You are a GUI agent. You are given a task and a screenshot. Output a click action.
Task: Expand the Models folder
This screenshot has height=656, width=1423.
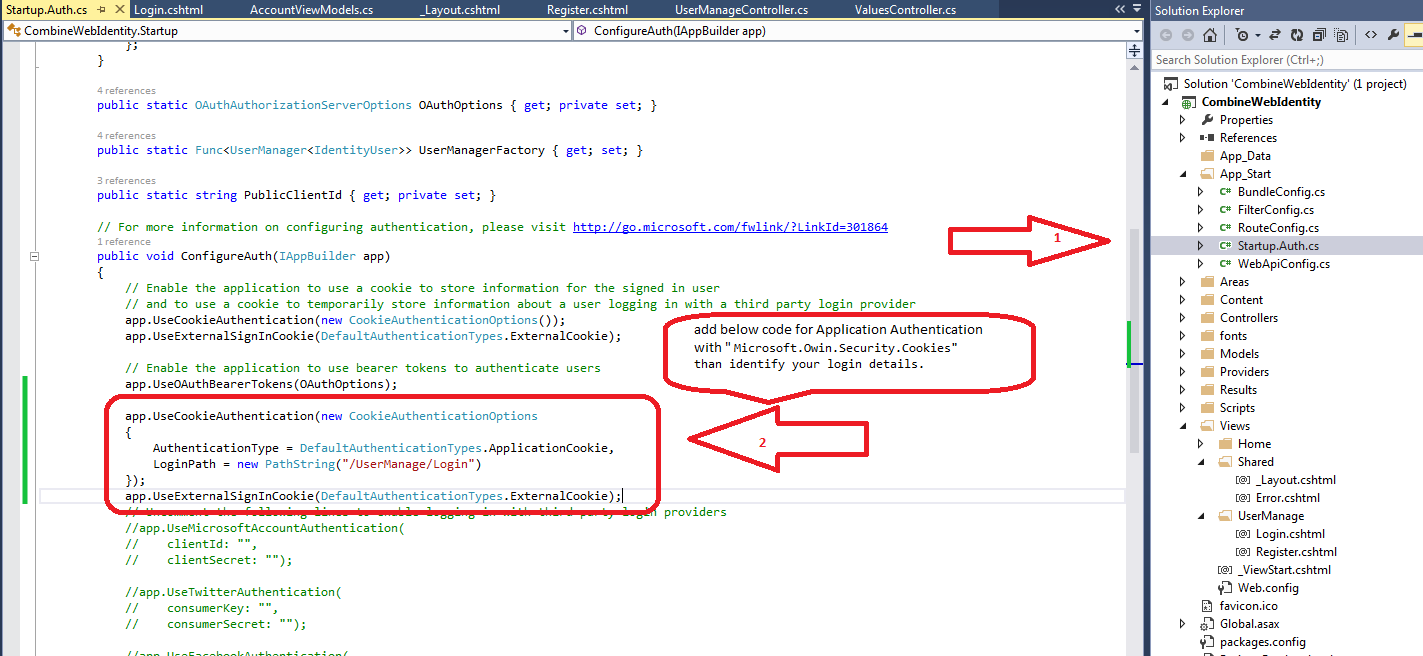click(1183, 354)
